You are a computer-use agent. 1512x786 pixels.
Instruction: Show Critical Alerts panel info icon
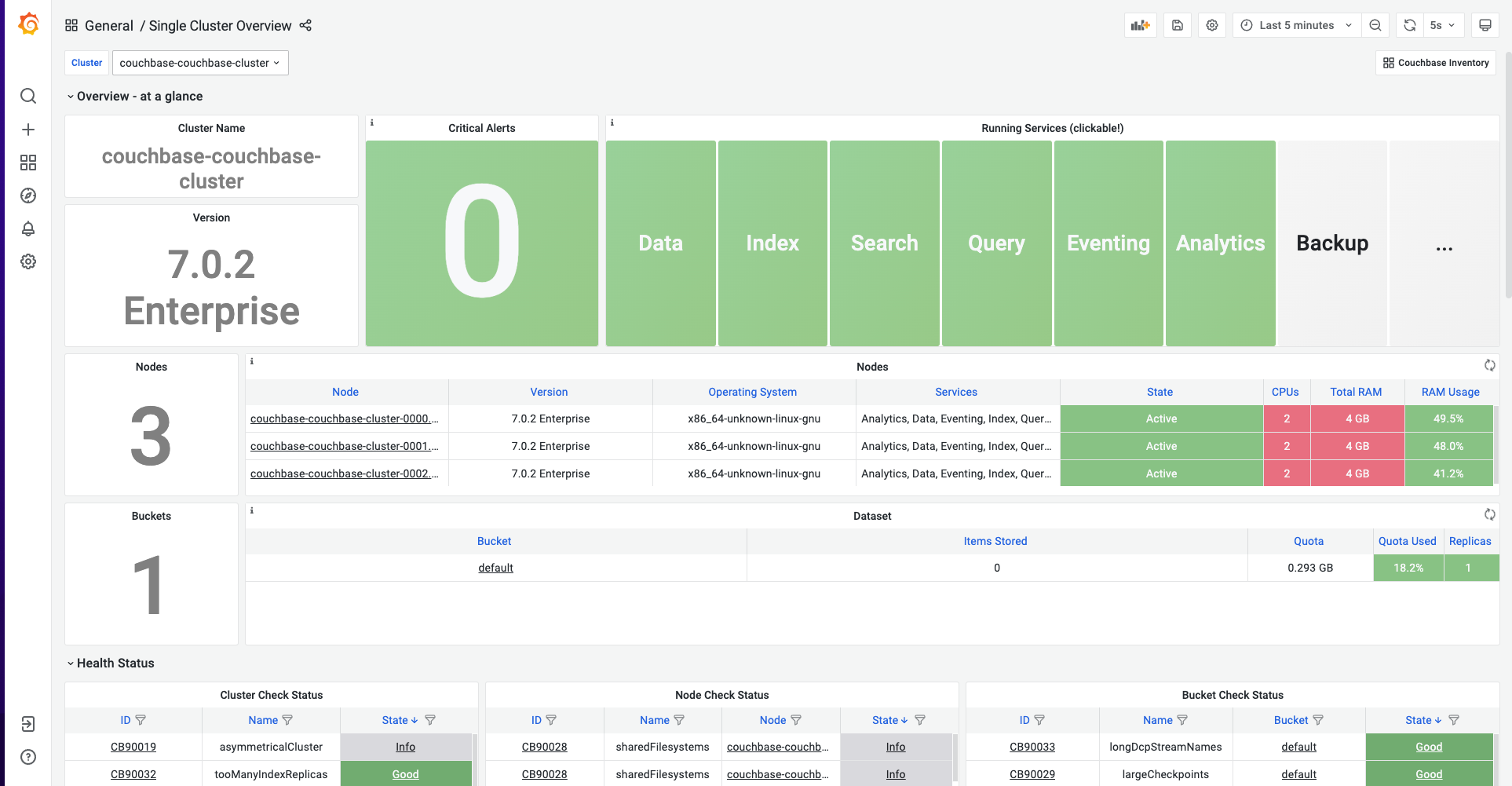(x=372, y=122)
